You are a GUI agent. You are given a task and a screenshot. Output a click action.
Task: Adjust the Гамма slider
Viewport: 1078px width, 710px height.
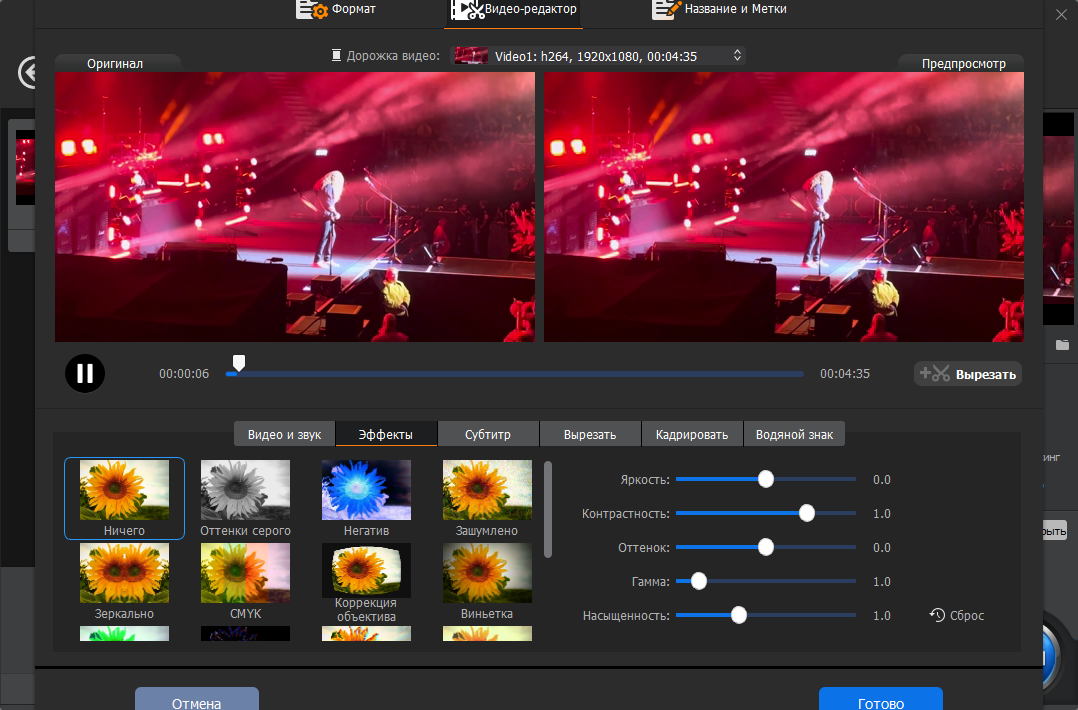pyautogui.click(x=766, y=581)
